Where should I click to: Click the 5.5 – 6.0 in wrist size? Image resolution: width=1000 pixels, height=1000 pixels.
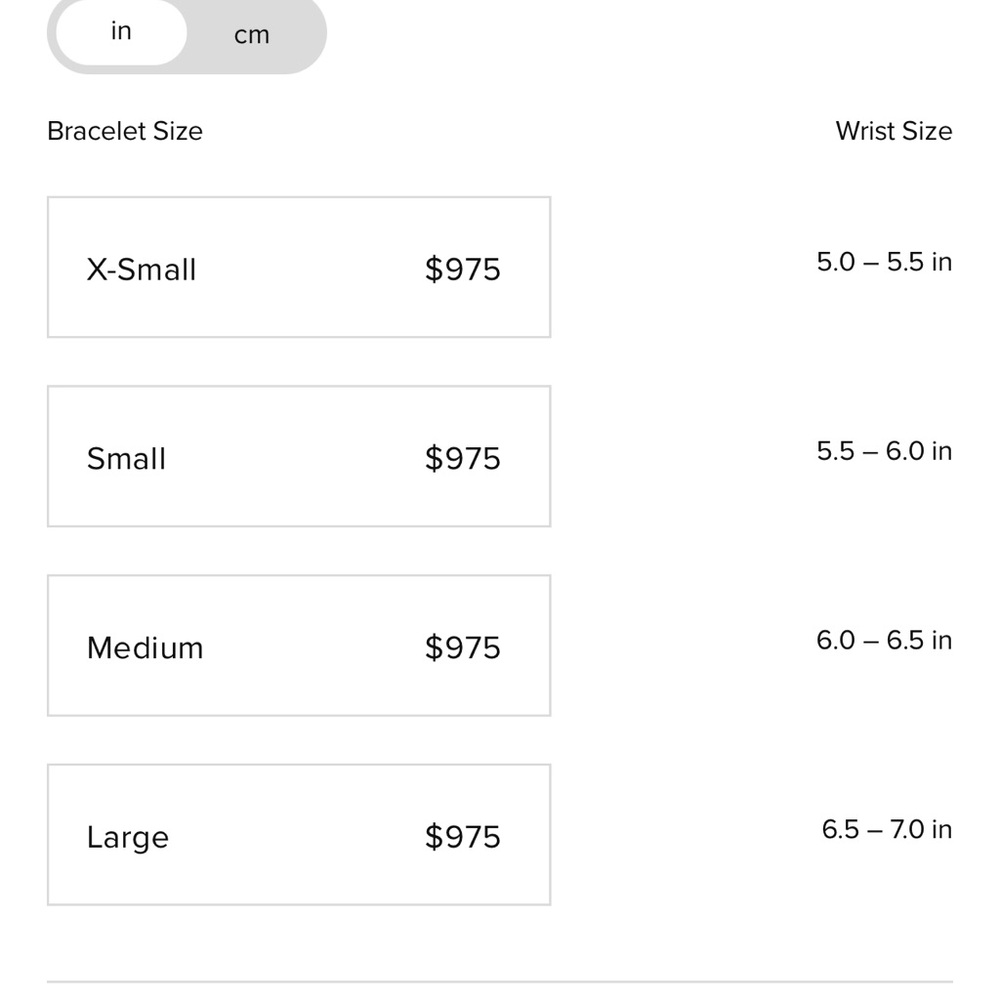[x=884, y=451]
